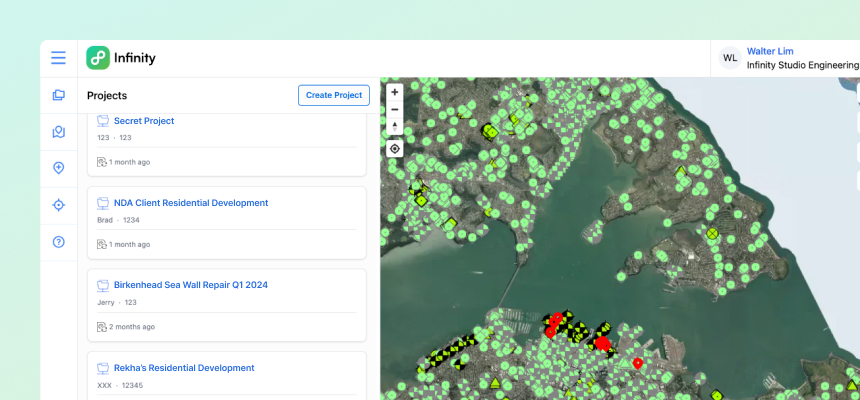Open the map pin sidebar icon
Image resolution: width=860 pixels, height=400 pixels.
[x=59, y=132]
